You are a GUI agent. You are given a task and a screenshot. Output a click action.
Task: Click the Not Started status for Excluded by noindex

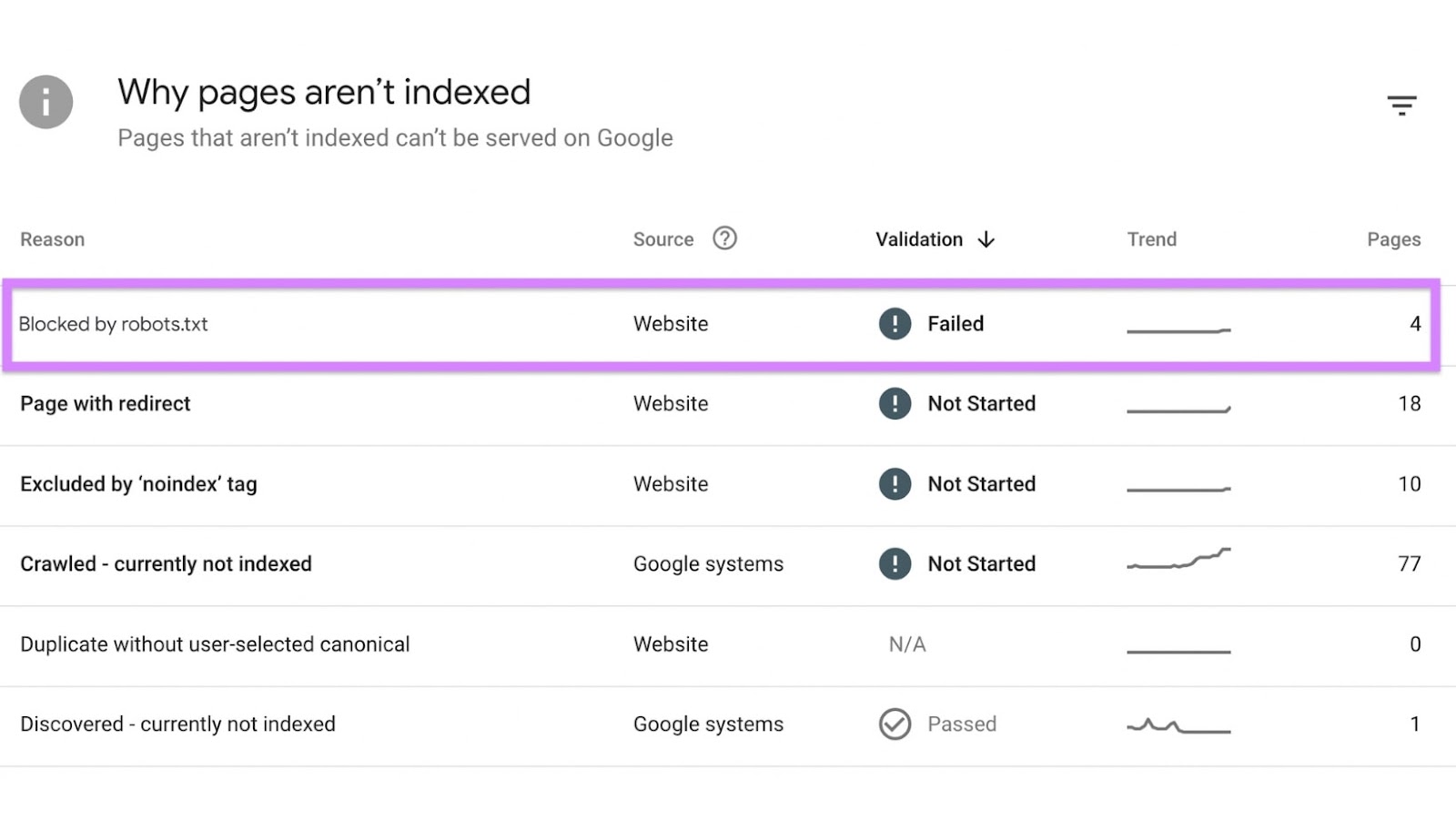(x=981, y=483)
